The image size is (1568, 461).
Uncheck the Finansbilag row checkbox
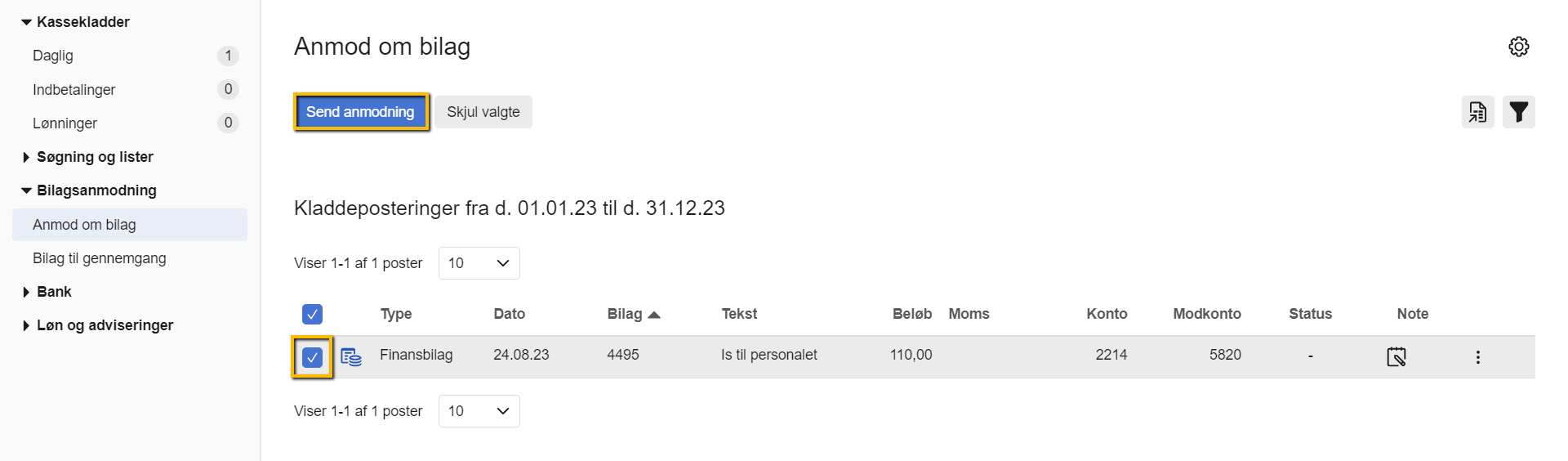point(312,357)
